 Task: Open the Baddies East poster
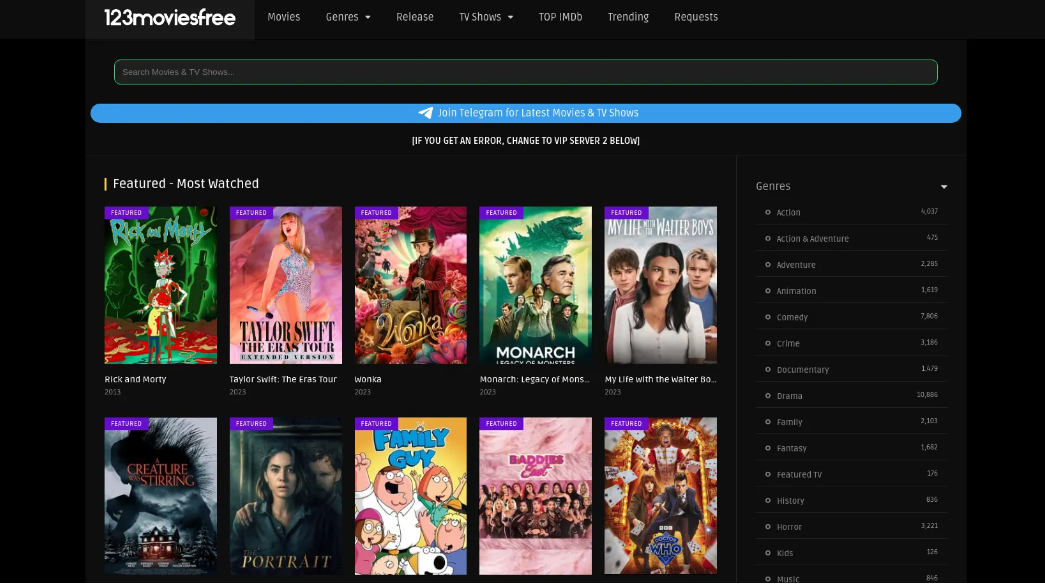(535, 496)
